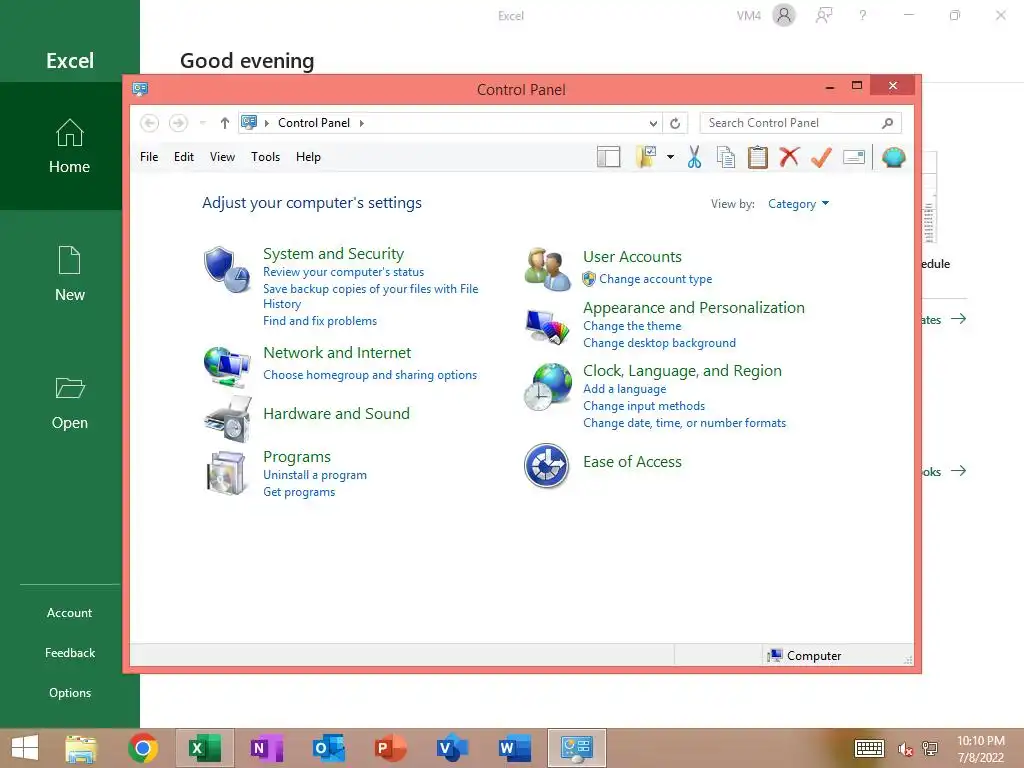Screen dimensions: 1024x768
Task: Click the Cut scissors icon in toolbar
Action: [694, 157]
